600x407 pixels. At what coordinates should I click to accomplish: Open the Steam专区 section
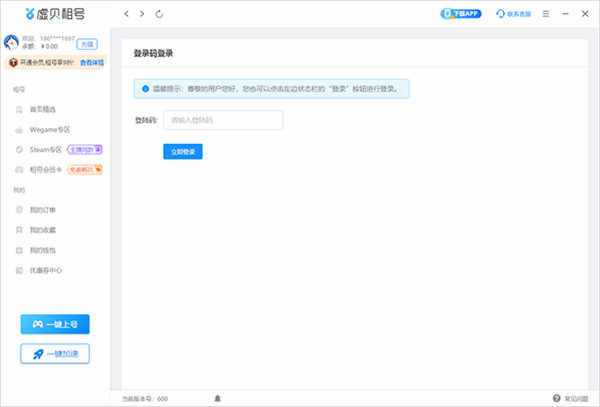(x=46, y=150)
